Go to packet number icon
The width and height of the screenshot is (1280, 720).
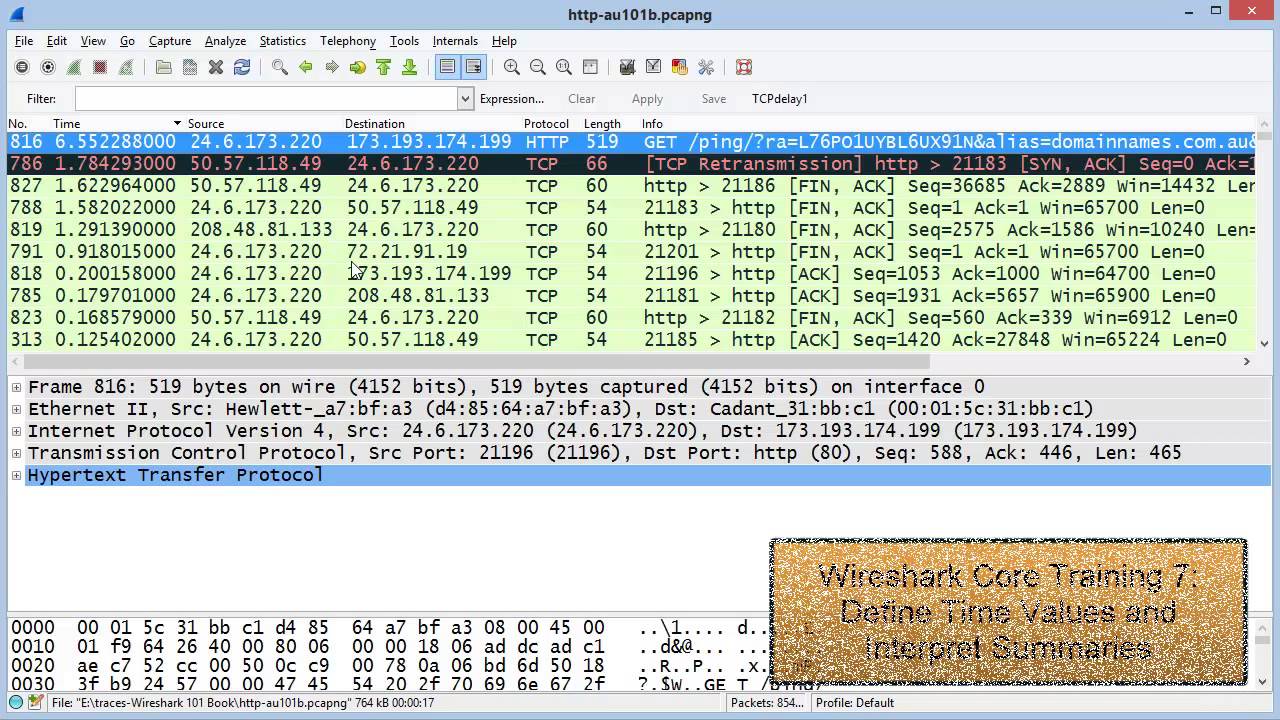coord(358,67)
